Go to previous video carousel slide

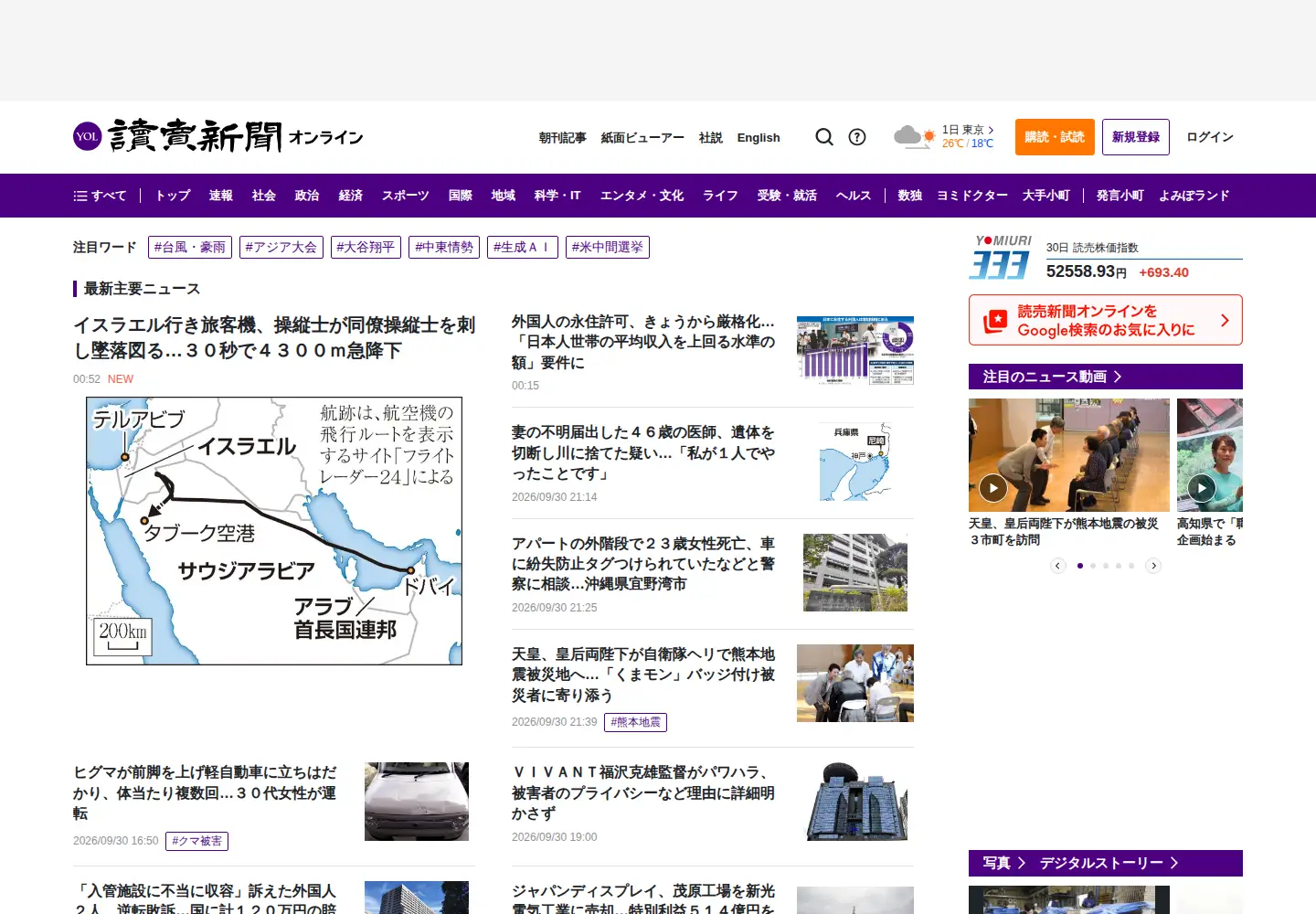1058,566
